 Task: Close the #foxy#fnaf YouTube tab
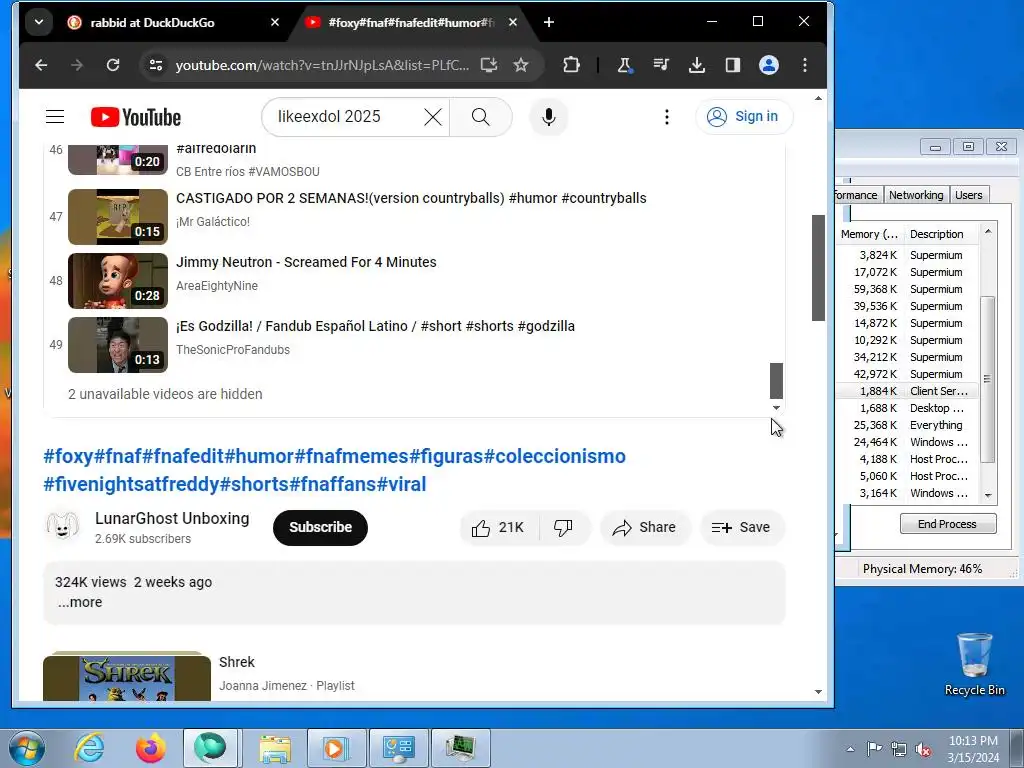[x=513, y=22]
